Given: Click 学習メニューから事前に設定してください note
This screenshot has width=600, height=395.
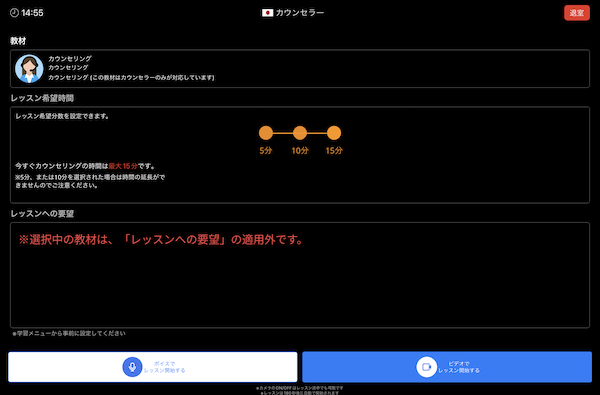Looking at the screenshot, I should tap(69, 333).
